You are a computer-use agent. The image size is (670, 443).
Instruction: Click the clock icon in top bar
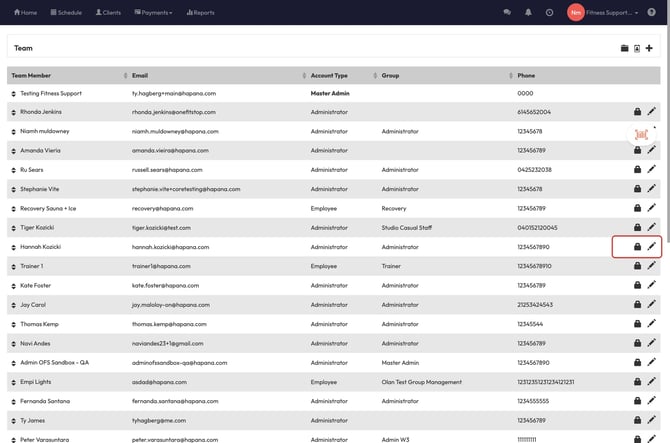[549, 12]
